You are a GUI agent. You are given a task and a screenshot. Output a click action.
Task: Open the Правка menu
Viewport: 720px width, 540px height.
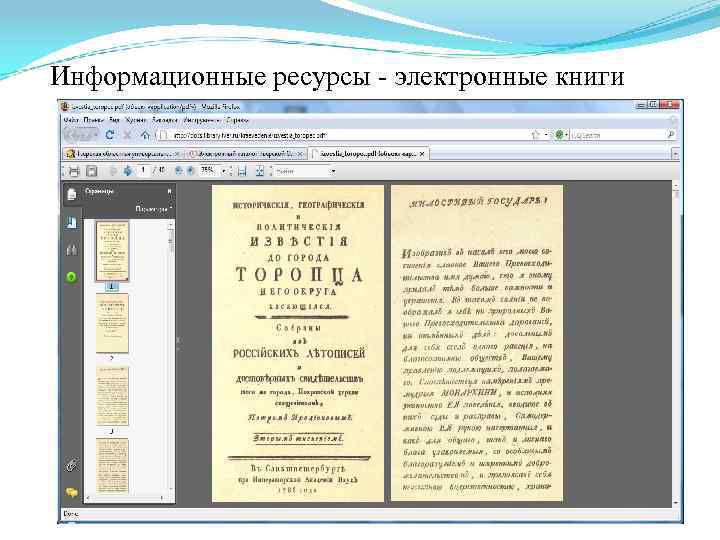[x=94, y=120]
